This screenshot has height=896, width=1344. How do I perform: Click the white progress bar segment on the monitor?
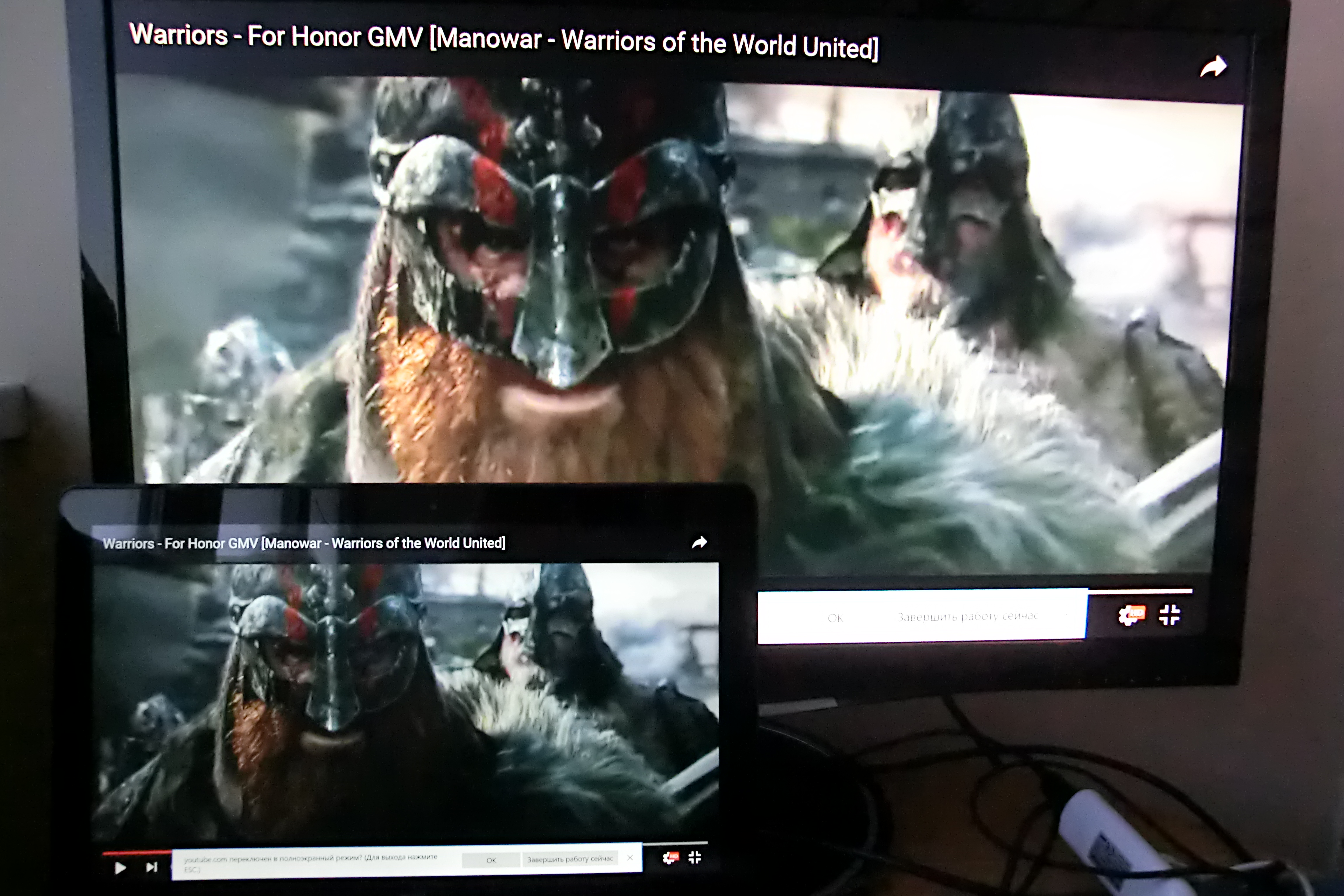click(1140, 591)
